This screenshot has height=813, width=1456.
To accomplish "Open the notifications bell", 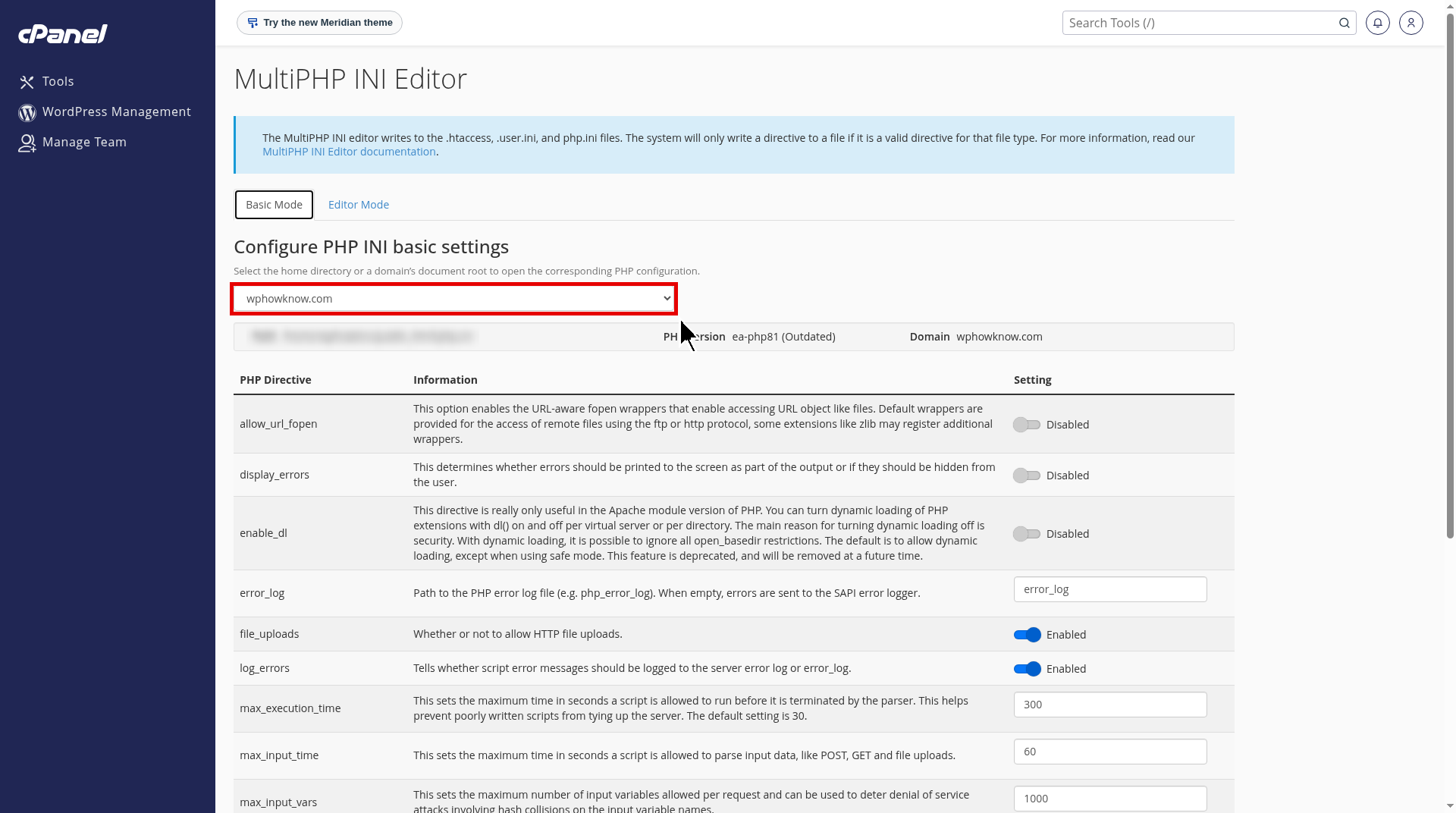I will point(1377,23).
